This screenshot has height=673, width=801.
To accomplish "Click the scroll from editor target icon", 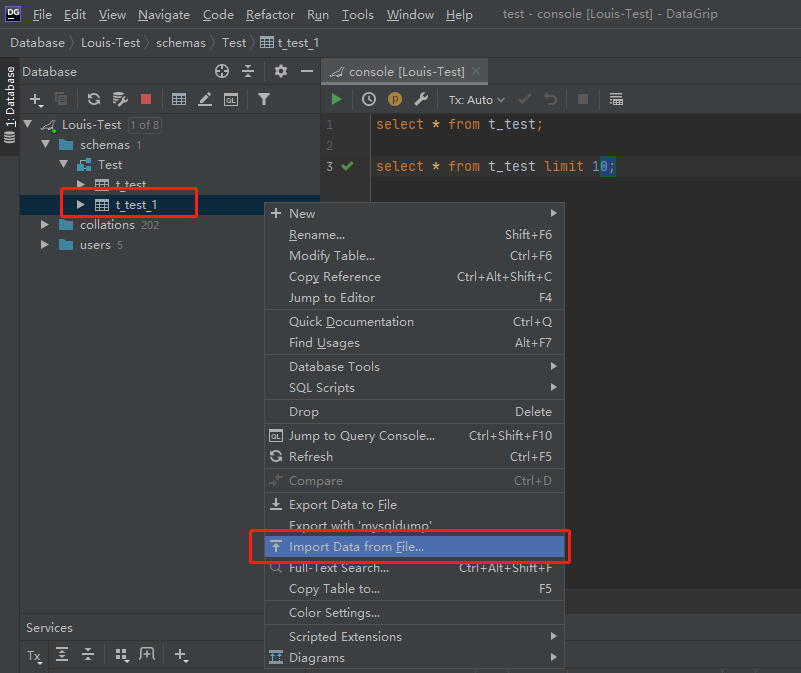I will (x=222, y=71).
